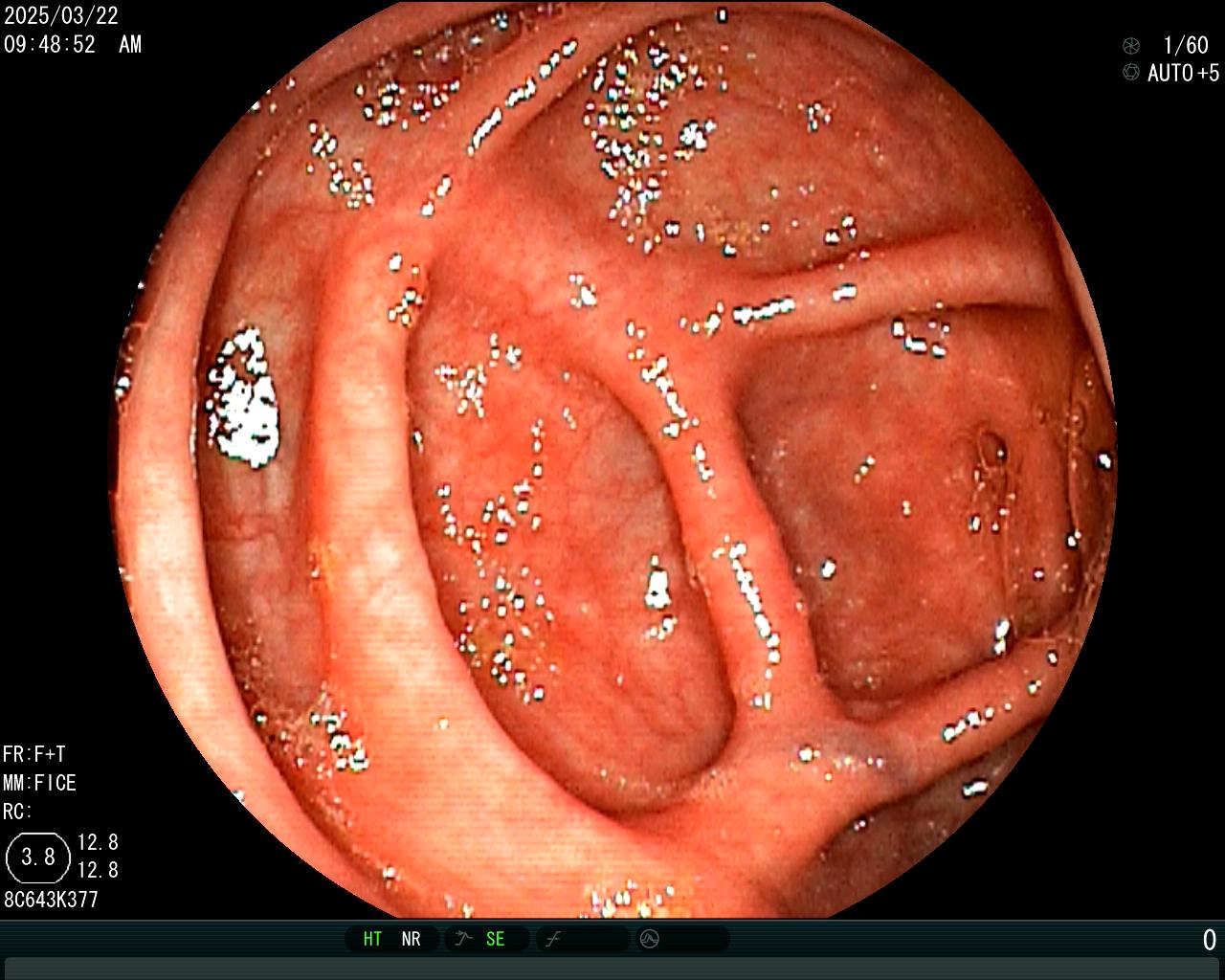Click the serial number 8C643K377

point(52,900)
